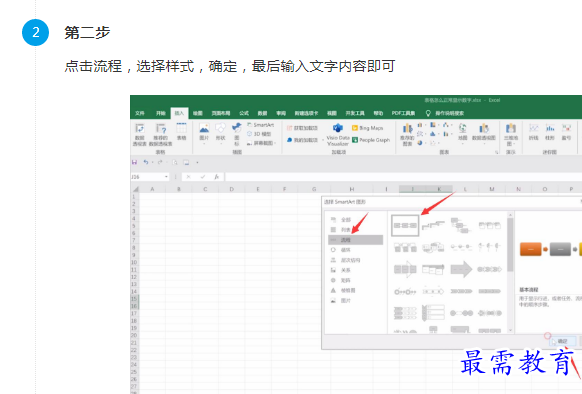Open the 形状 (Shapes) gallery icon
The image size is (582, 394).
(x=220, y=132)
